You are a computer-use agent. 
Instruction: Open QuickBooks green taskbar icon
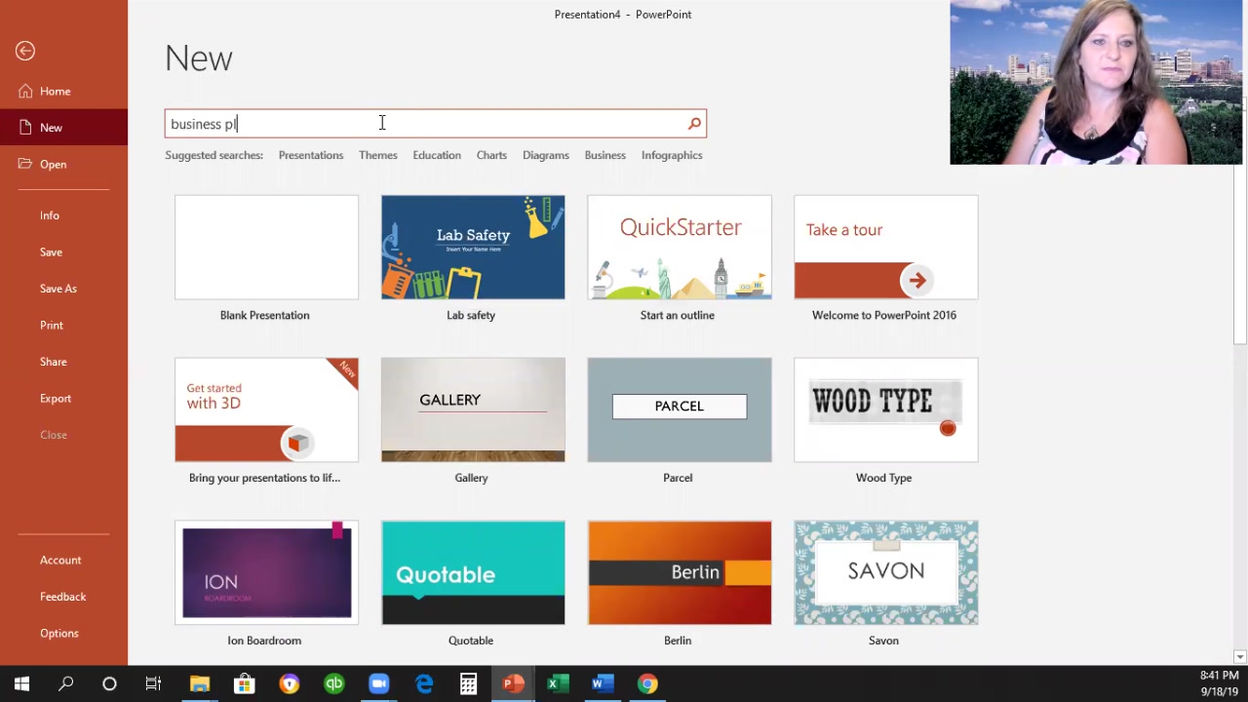(334, 684)
